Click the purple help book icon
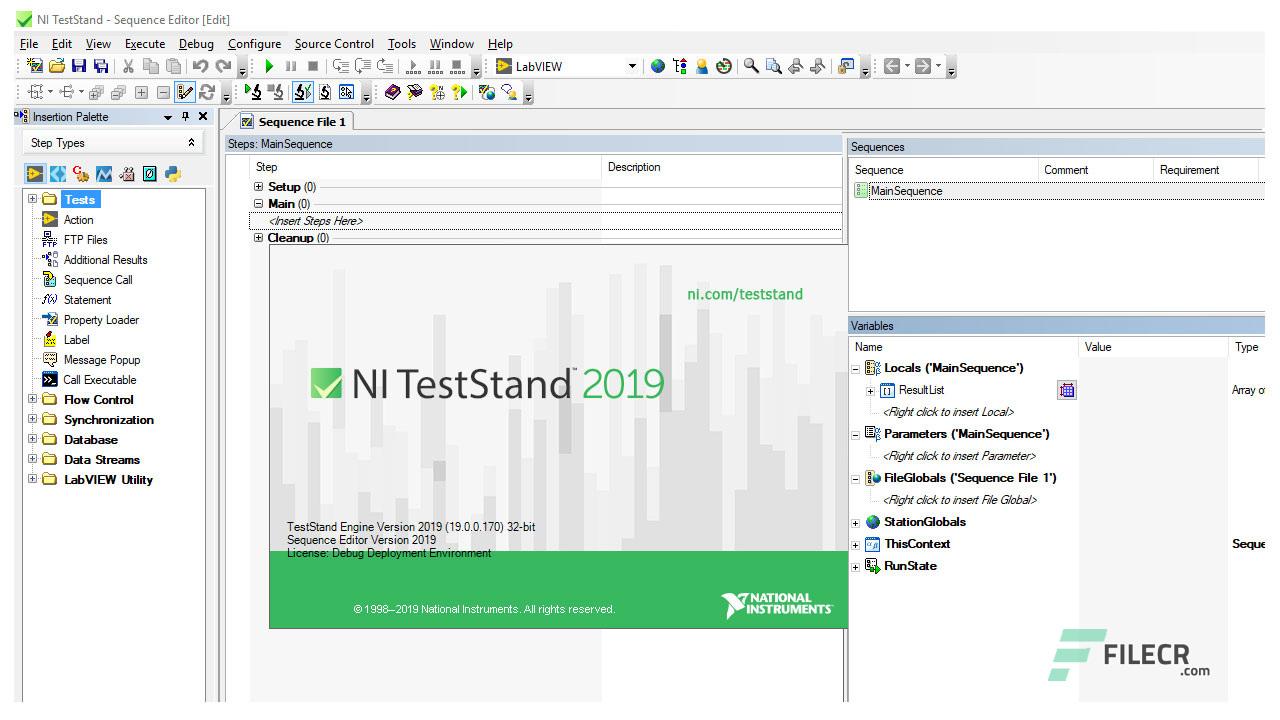The height and width of the screenshot is (720, 1280). click(393, 92)
